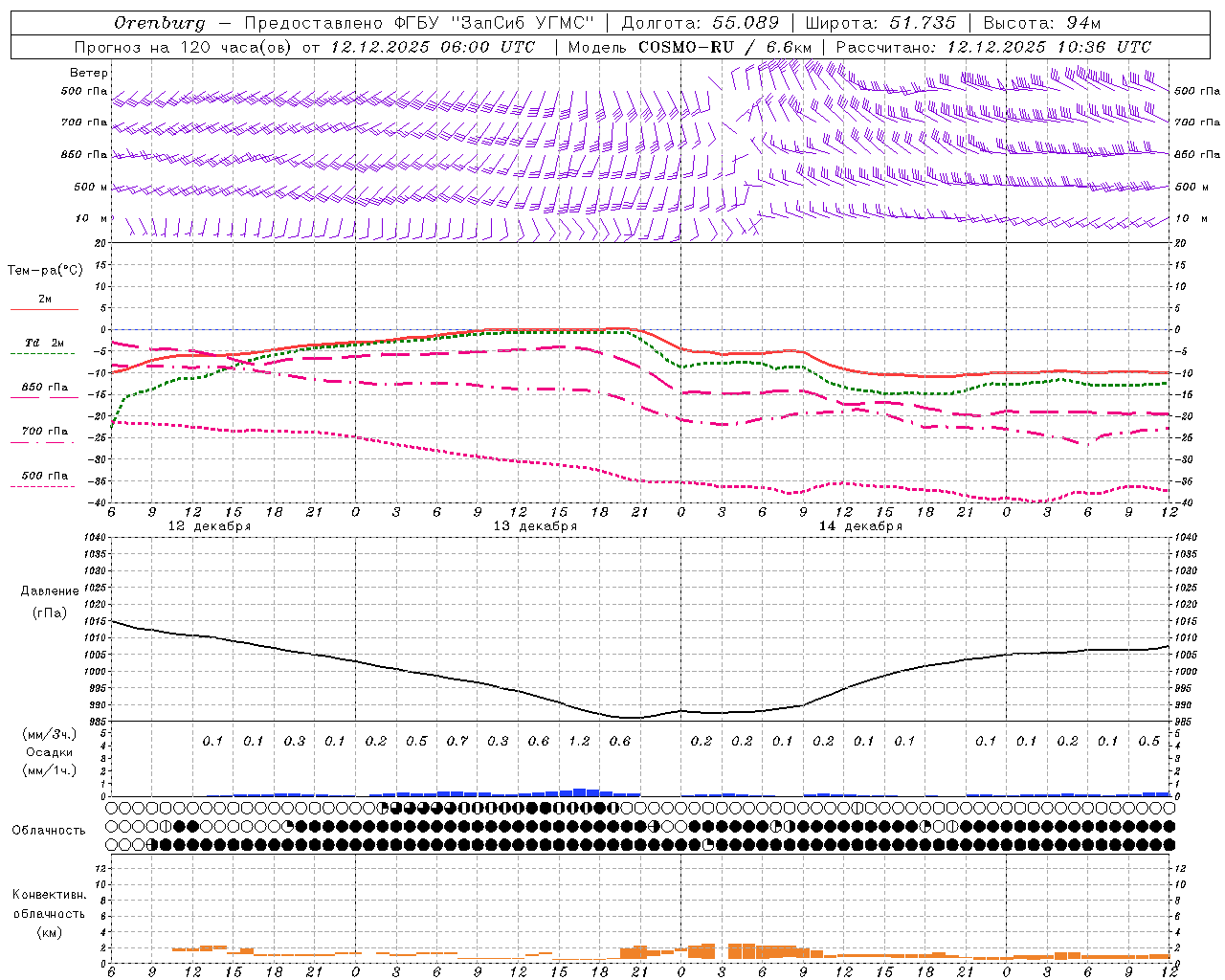Click the '(мм/3ч.)' precipitation unit label
The height and width of the screenshot is (980, 1225).
tap(50, 734)
